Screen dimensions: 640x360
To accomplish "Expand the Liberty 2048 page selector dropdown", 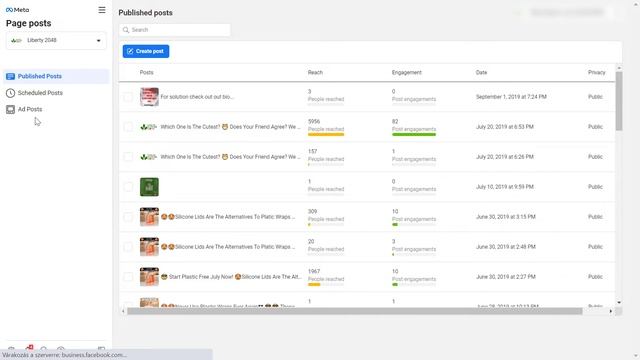I will click(x=56, y=40).
